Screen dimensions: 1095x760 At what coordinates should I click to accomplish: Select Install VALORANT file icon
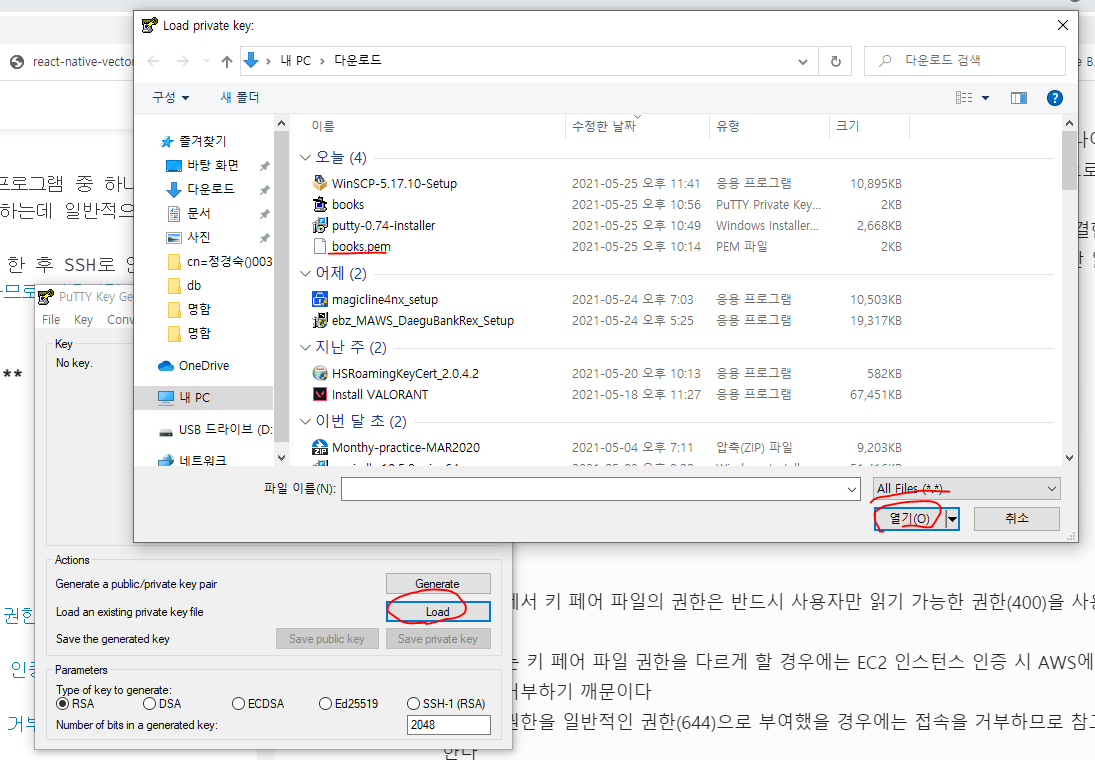click(x=320, y=394)
